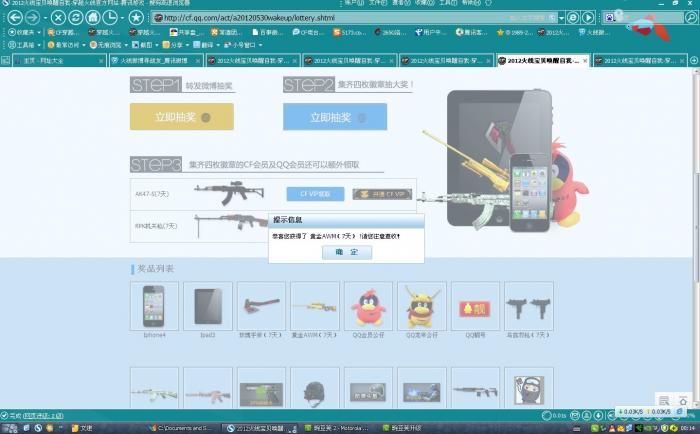The width and height of the screenshot is (700, 434).
Task: Expand the address bar history dropdown arrow
Action: pos(562,18)
